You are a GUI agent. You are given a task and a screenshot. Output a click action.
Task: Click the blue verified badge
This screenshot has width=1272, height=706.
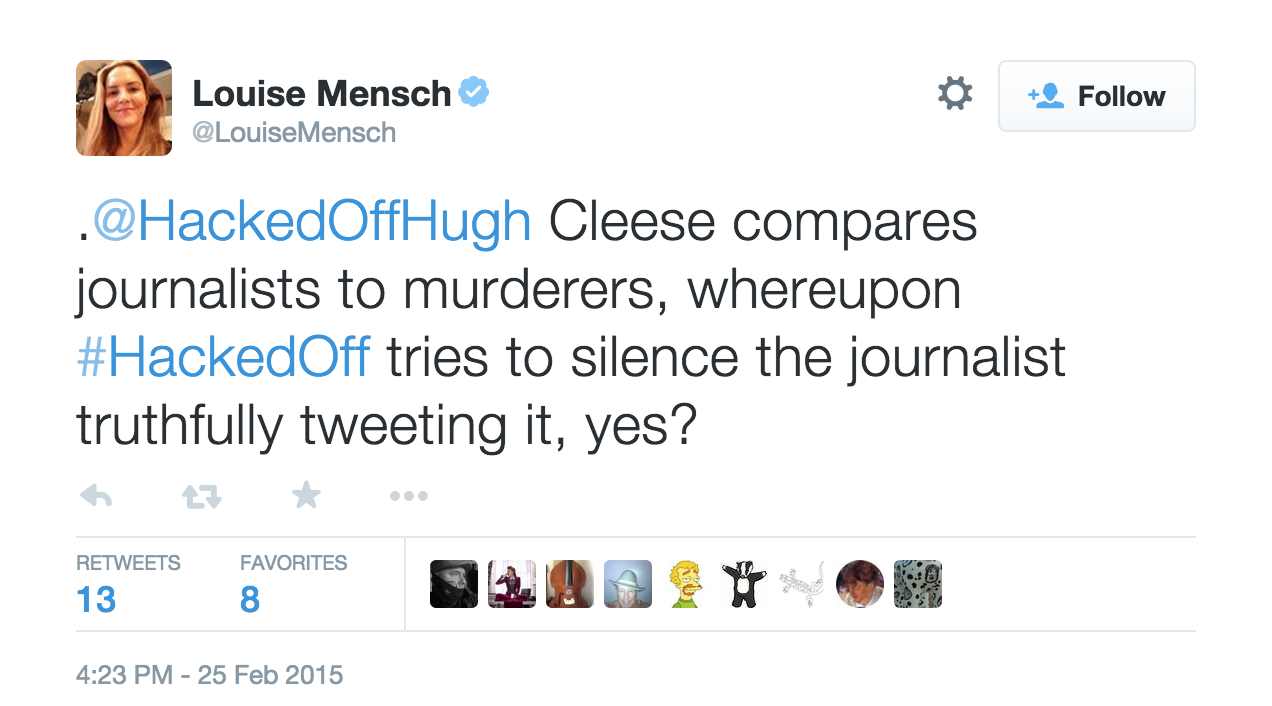(x=474, y=94)
